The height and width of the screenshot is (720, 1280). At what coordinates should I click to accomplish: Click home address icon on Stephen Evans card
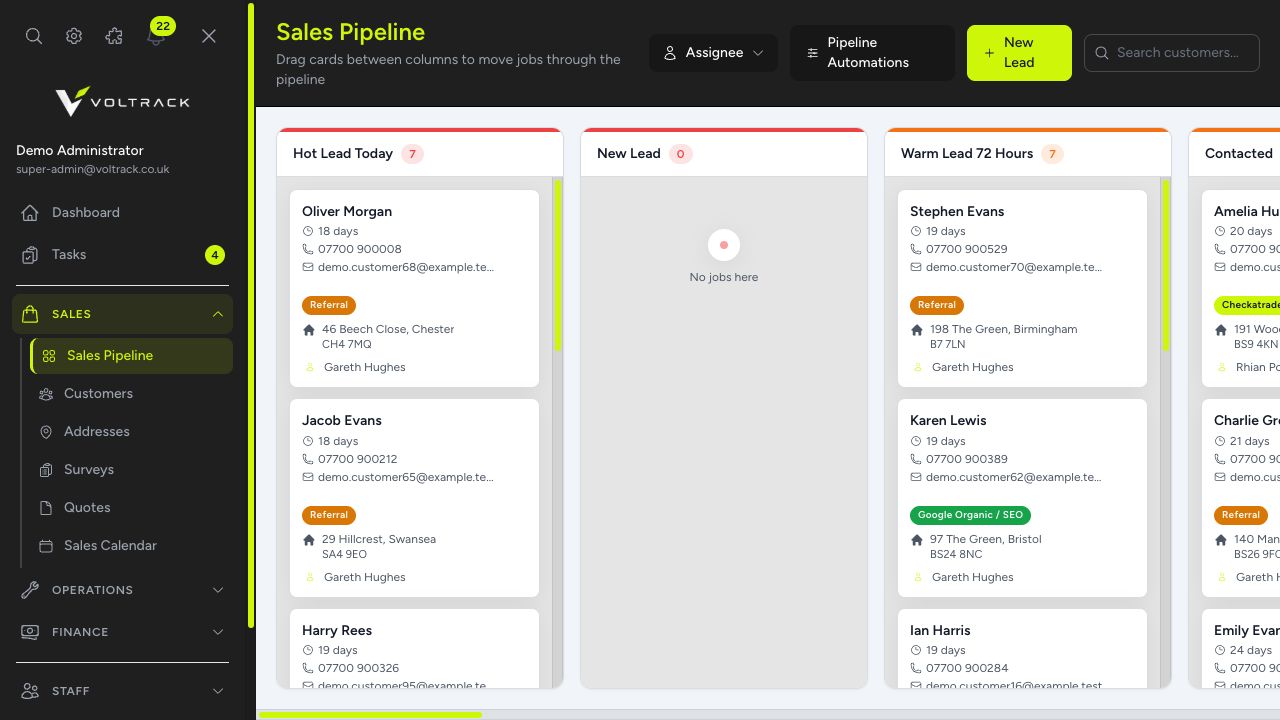pyautogui.click(x=917, y=330)
